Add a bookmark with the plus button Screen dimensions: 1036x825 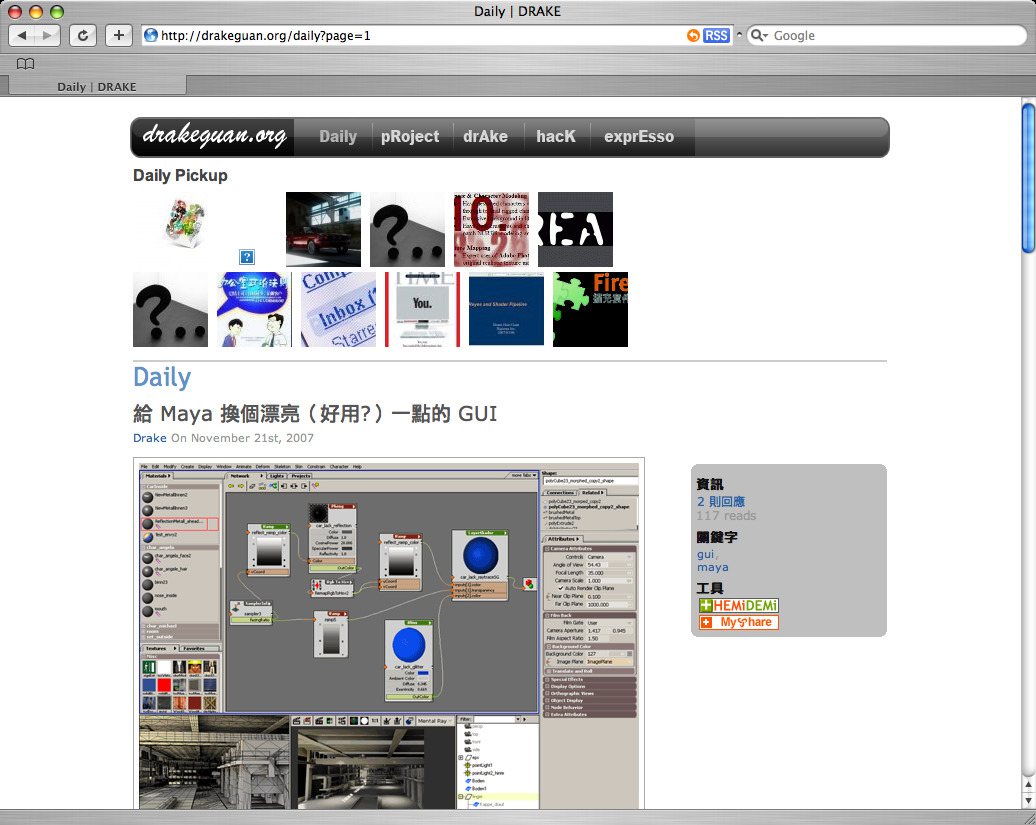pos(118,36)
